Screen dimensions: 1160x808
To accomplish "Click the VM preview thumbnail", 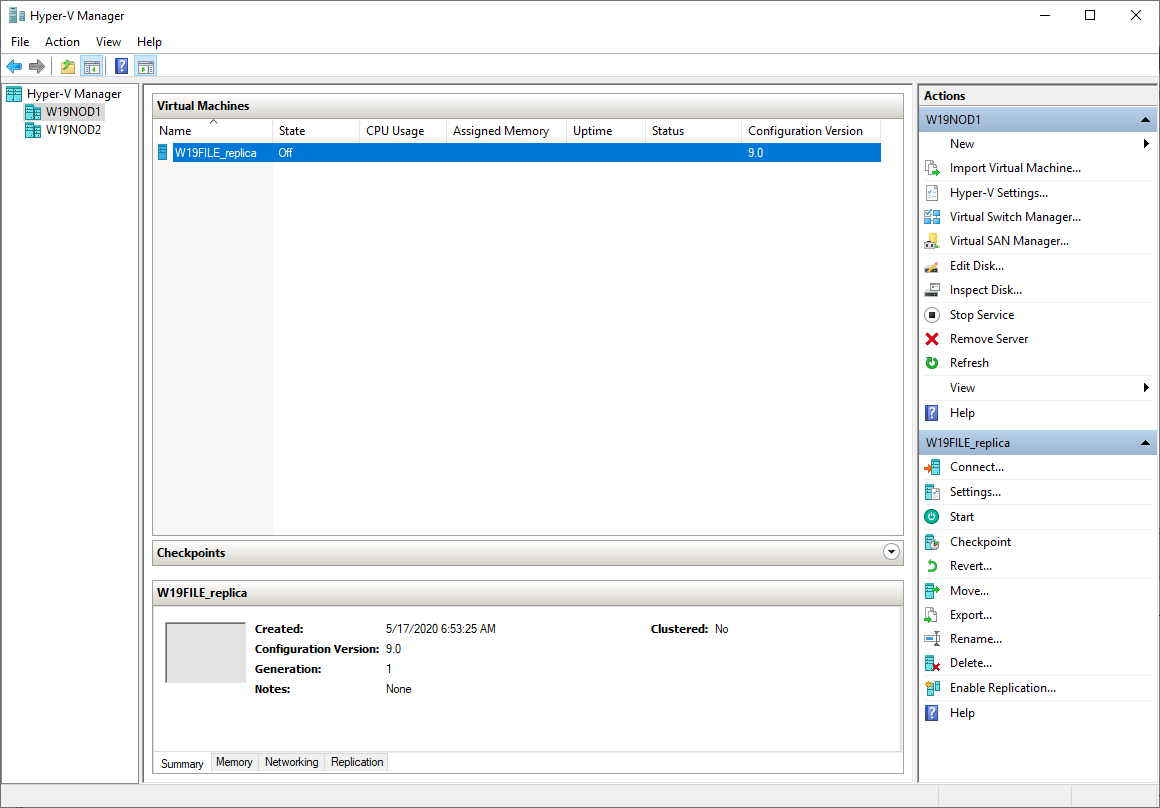I will click(206, 653).
